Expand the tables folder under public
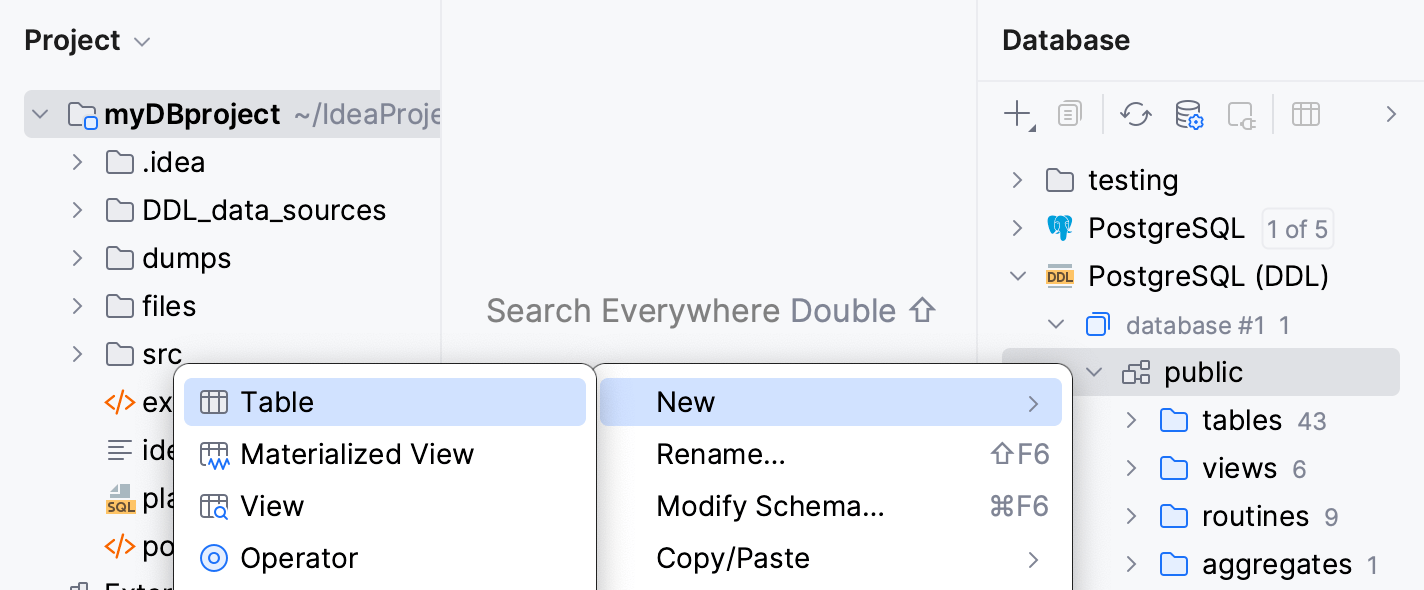Image resolution: width=1424 pixels, height=590 pixels. click(x=1131, y=420)
